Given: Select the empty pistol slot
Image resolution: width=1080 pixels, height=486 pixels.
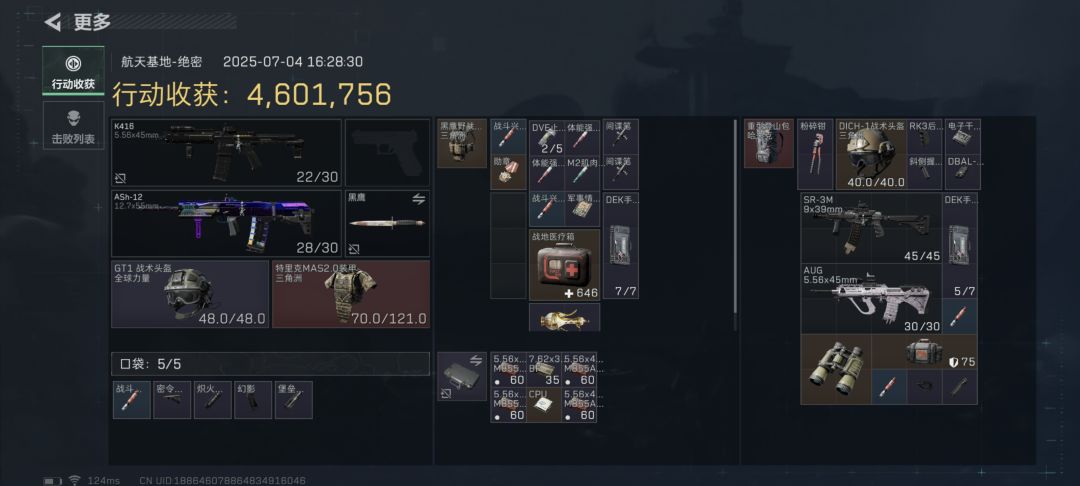Looking at the screenshot, I should coord(387,153).
